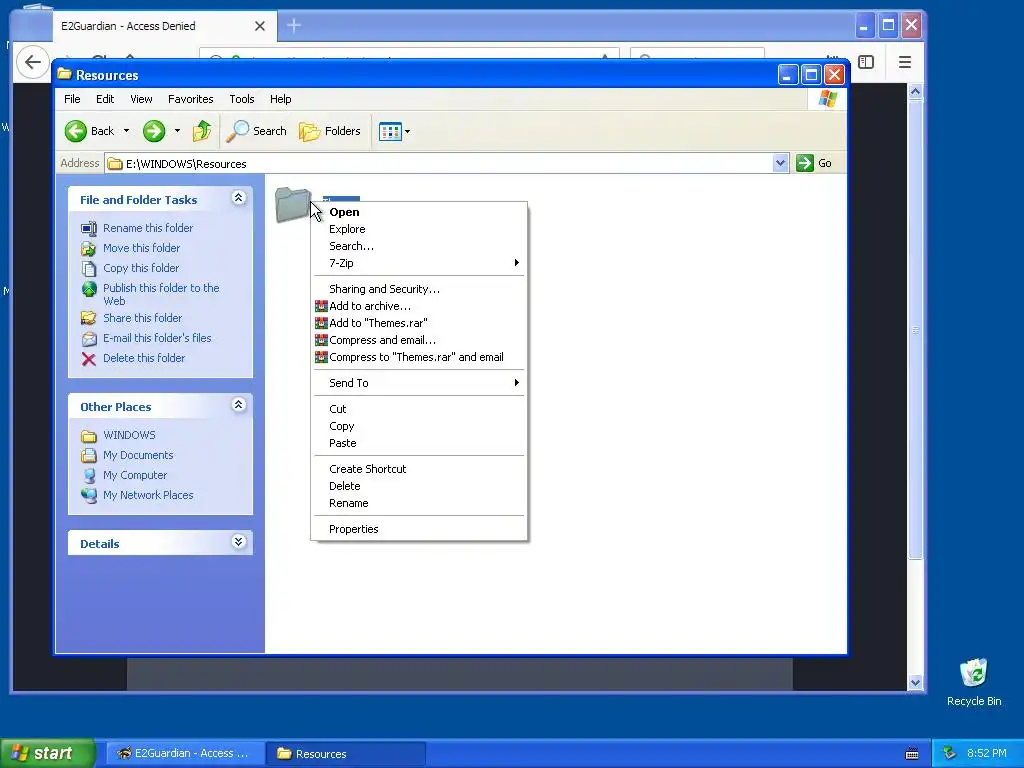The width and height of the screenshot is (1024, 768).
Task: Open the Windows Start button
Action: point(48,753)
